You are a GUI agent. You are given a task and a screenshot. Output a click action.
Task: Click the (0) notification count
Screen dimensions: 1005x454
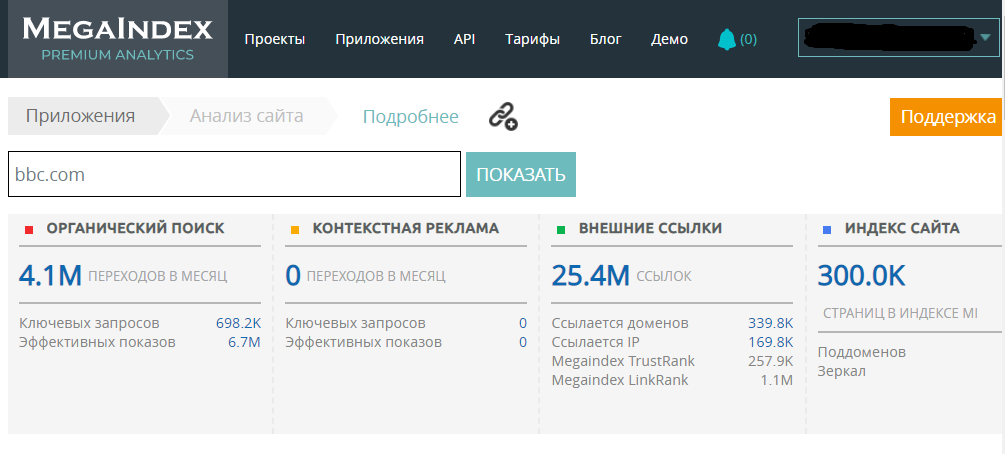748,40
